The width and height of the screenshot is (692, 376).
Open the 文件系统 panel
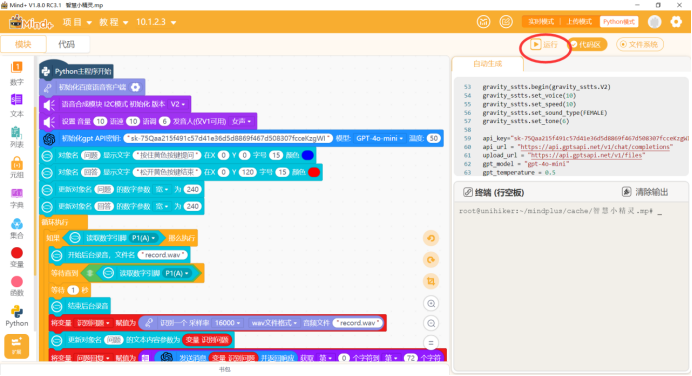click(640, 45)
